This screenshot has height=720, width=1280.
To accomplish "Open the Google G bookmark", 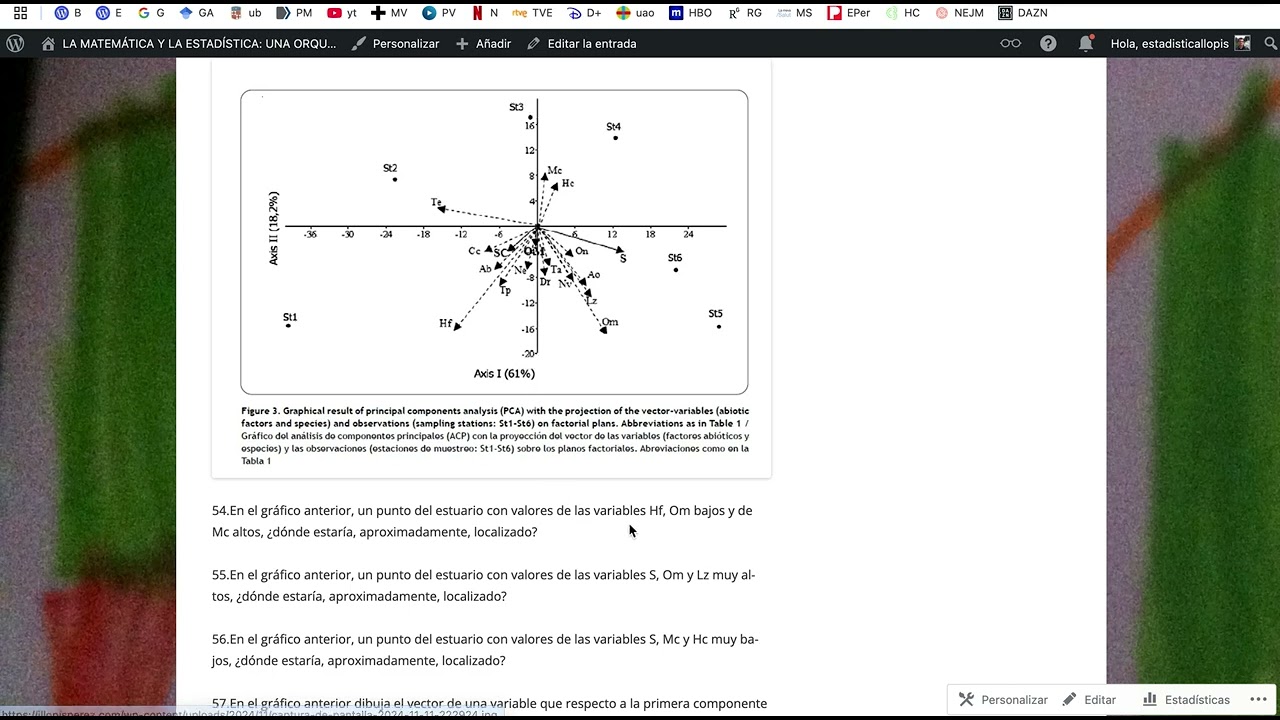I will pyautogui.click(x=152, y=13).
